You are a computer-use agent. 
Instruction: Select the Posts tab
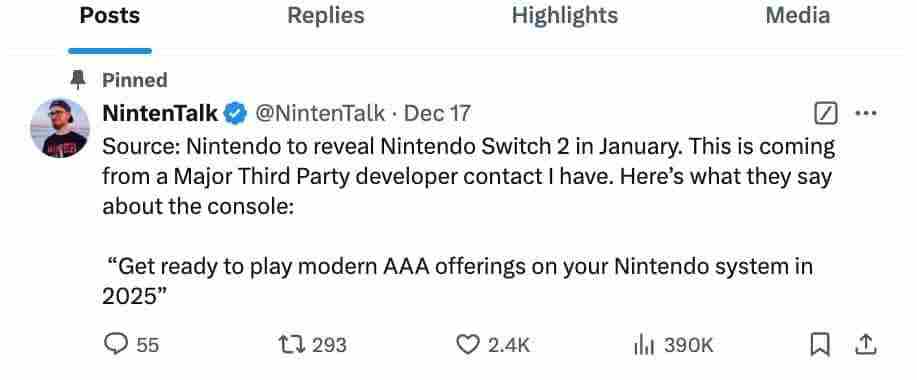click(110, 16)
